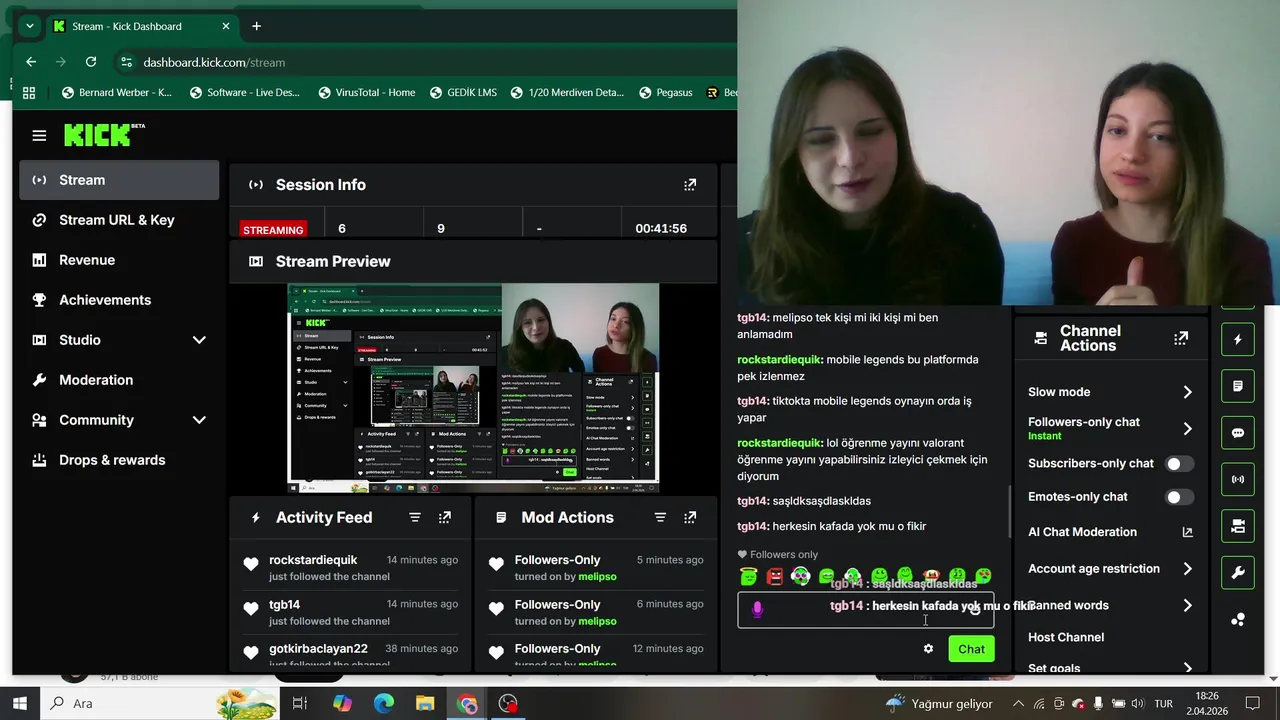Click the document icon in right rail

coord(1238,386)
